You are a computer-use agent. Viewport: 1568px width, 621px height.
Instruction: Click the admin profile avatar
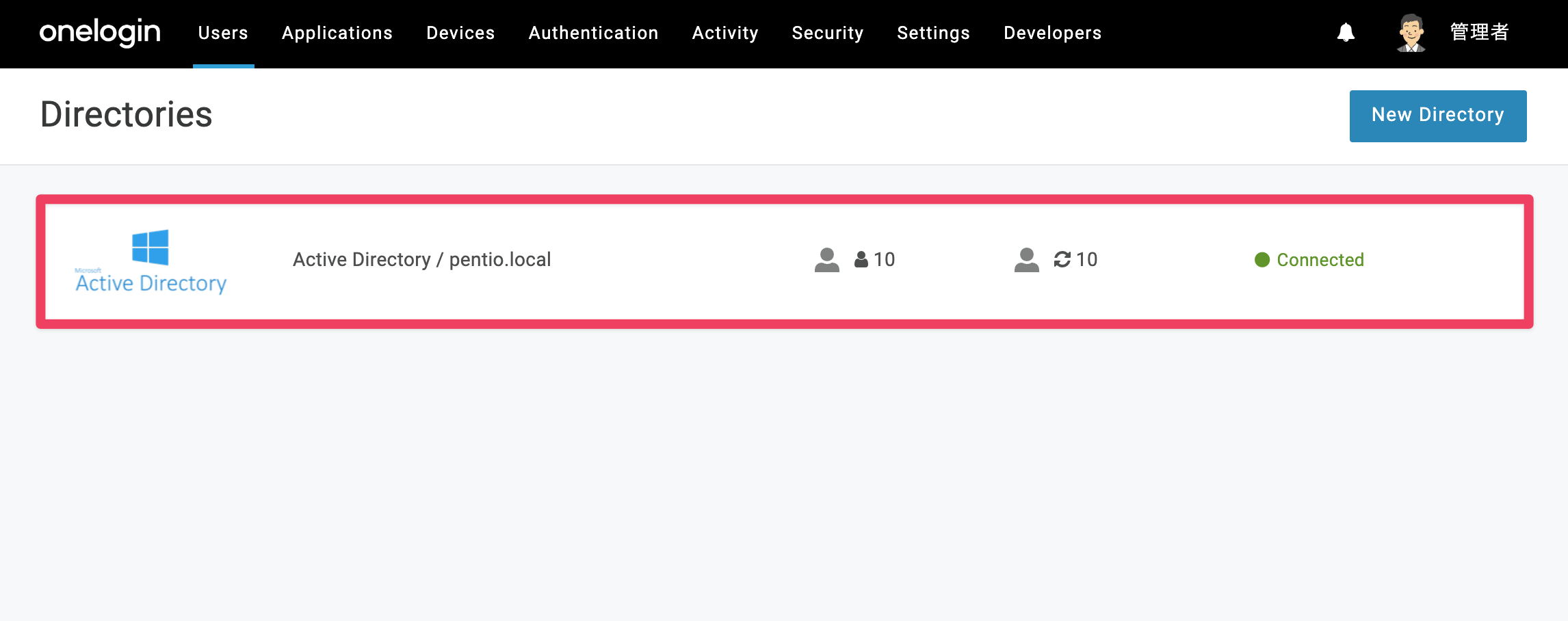point(1411,33)
